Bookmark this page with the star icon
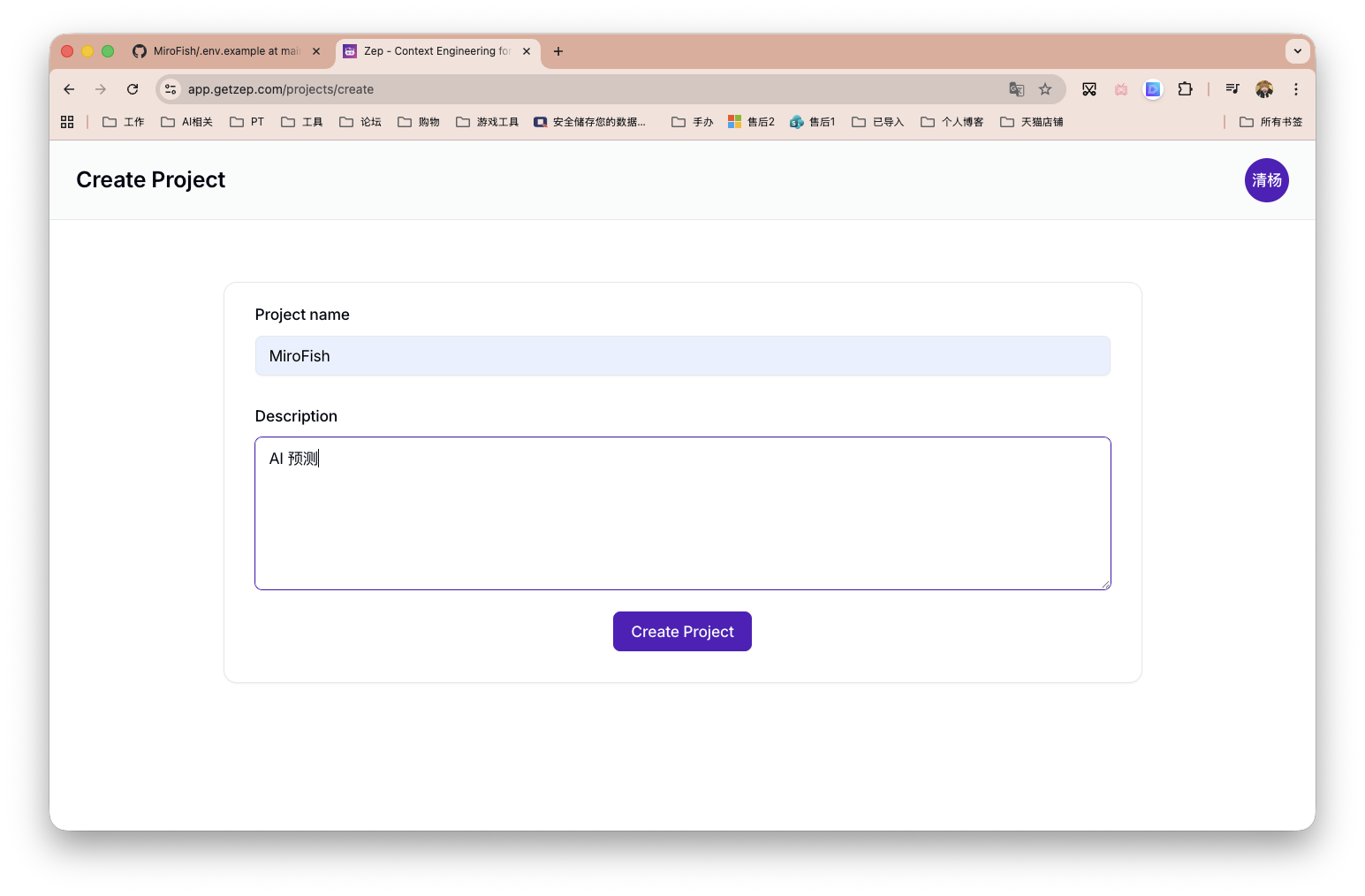The width and height of the screenshot is (1365, 896). click(x=1045, y=89)
